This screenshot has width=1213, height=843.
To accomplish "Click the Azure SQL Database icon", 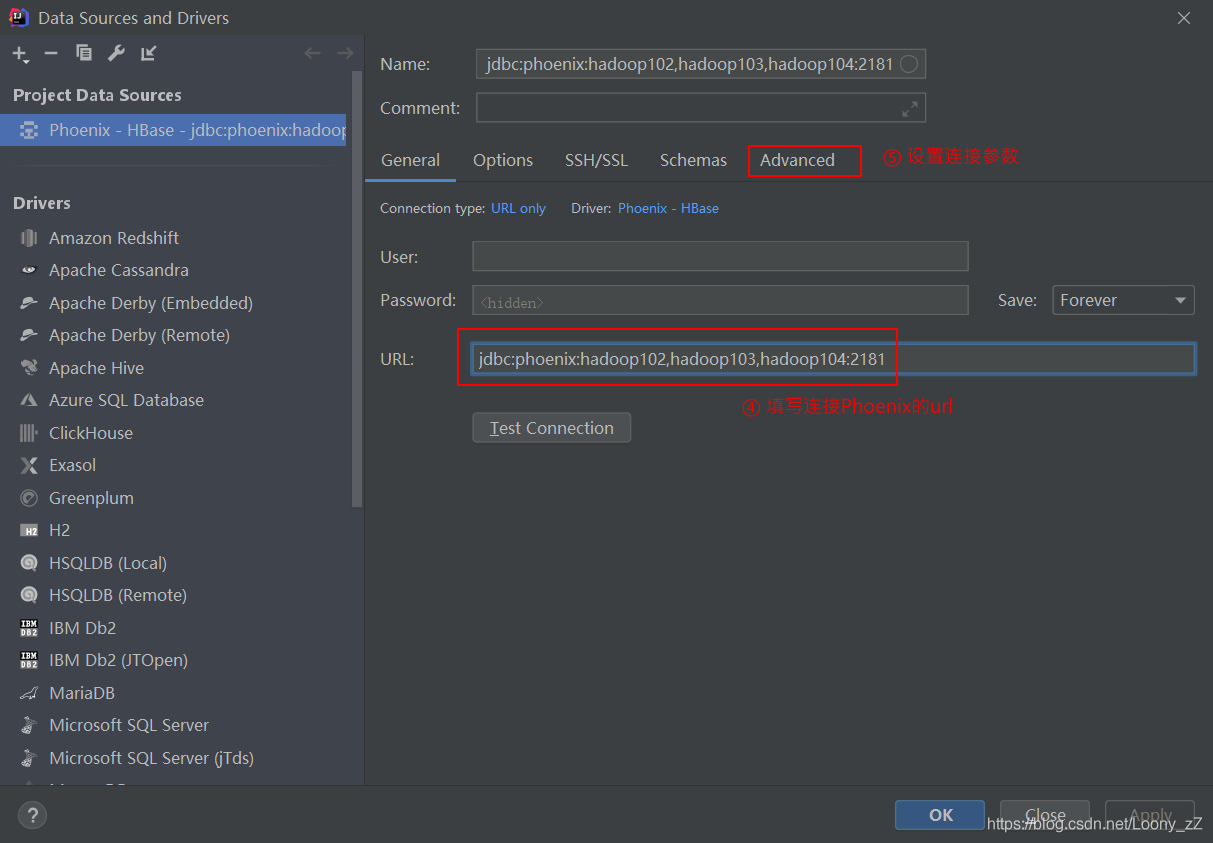I will [x=29, y=400].
